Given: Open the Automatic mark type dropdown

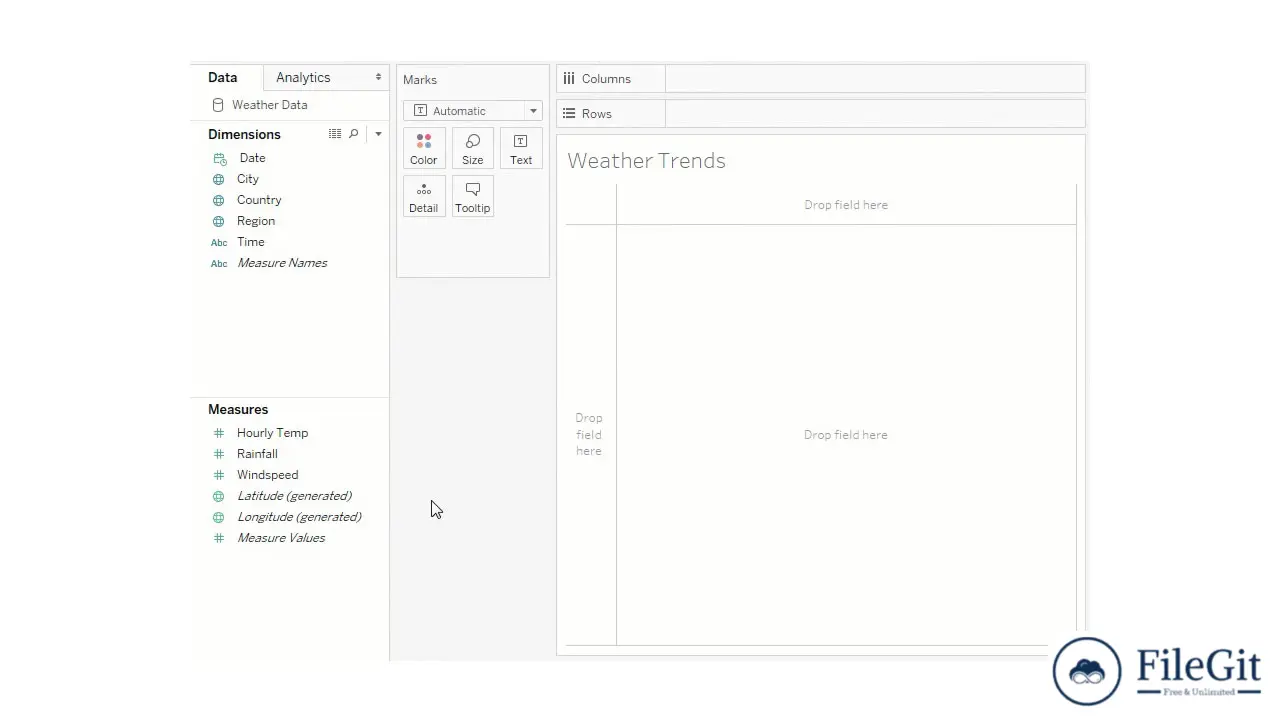Looking at the screenshot, I should tap(473, 111).
